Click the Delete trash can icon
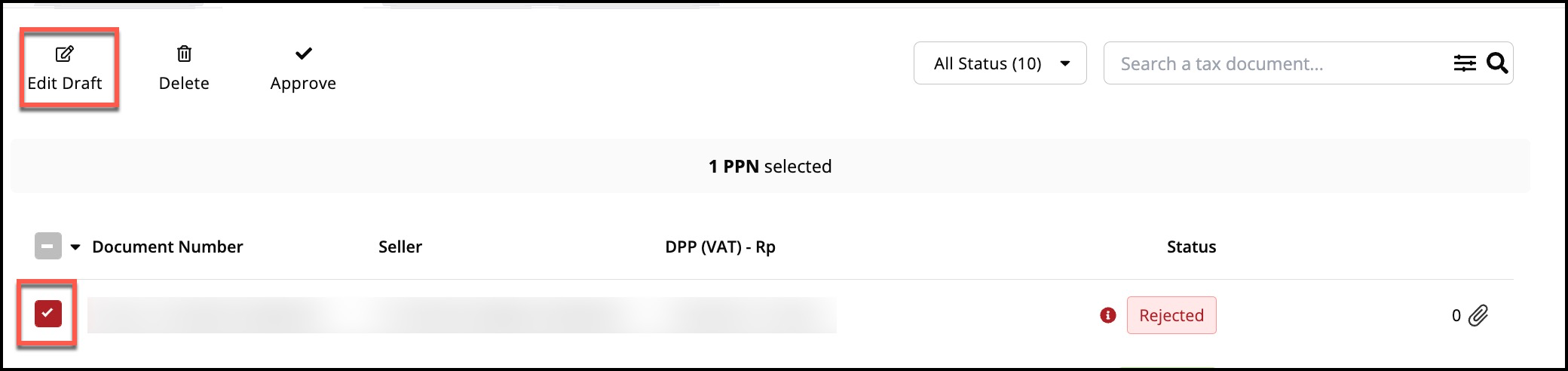Screen dimensions: 1568x371 tap(184, 54)
